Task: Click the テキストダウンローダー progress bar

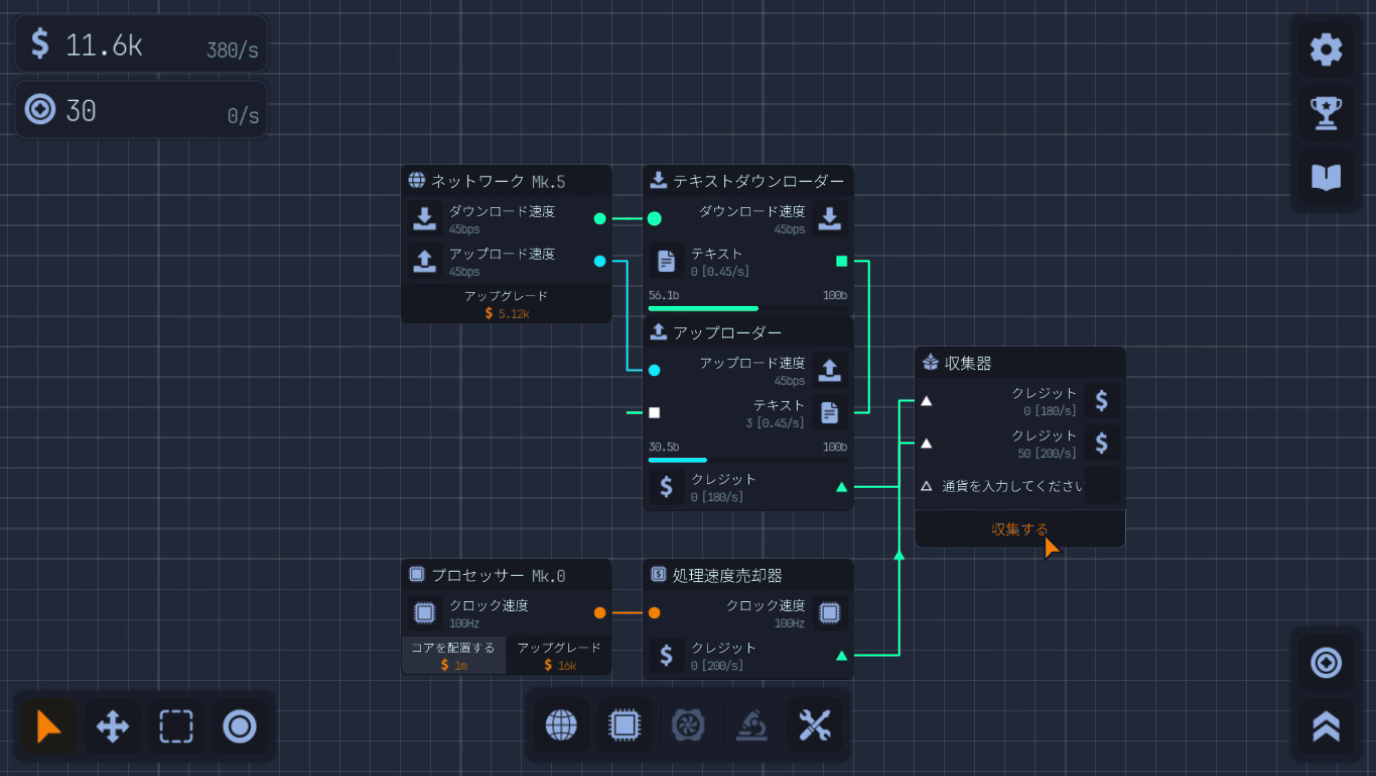Action: coord(748,308)
